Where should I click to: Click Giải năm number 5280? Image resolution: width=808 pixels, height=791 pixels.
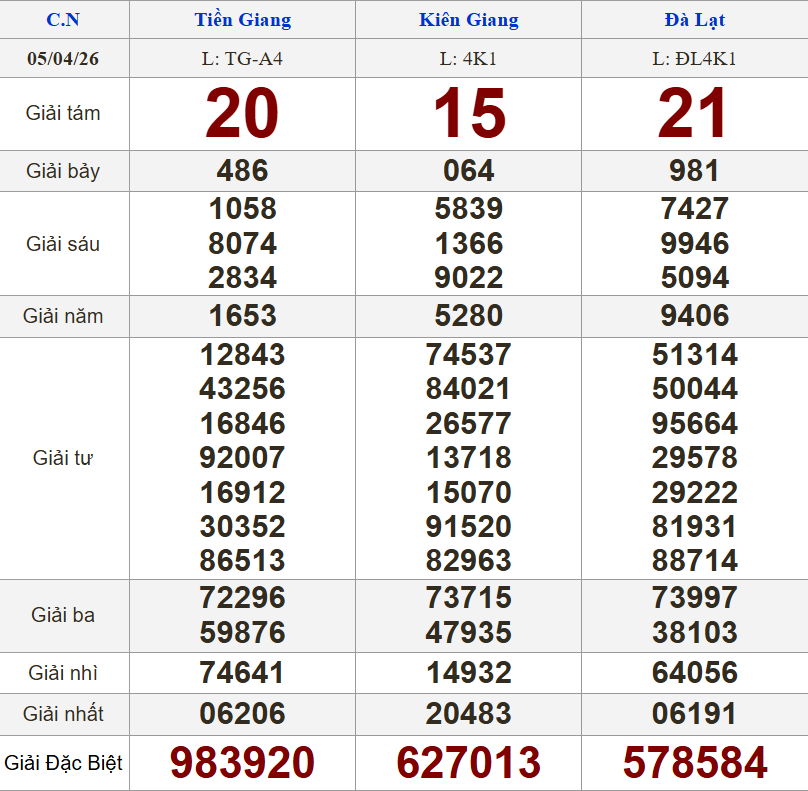[x=468, y=316]
